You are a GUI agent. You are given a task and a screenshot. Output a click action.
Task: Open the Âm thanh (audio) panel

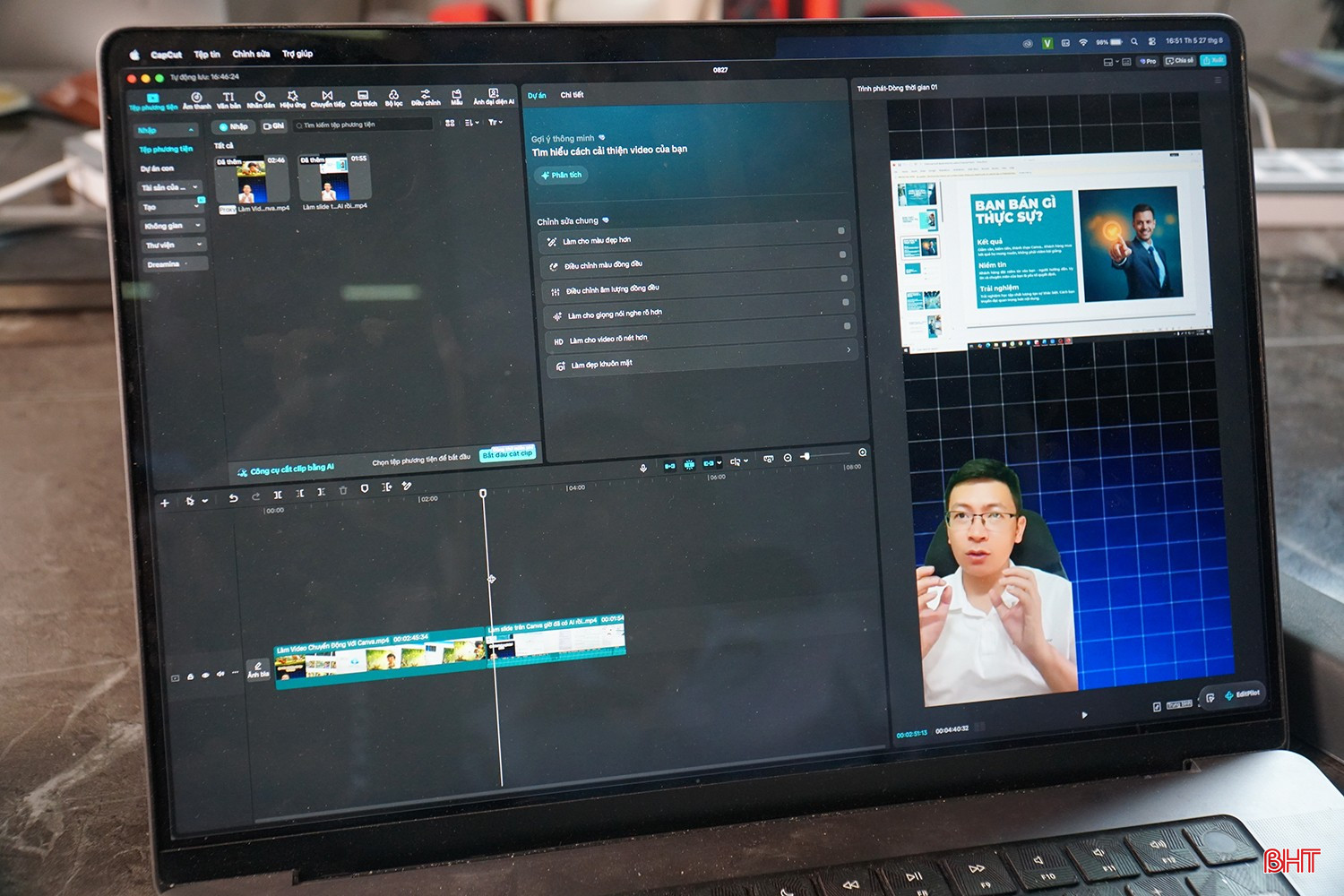[x=196, y=100]
